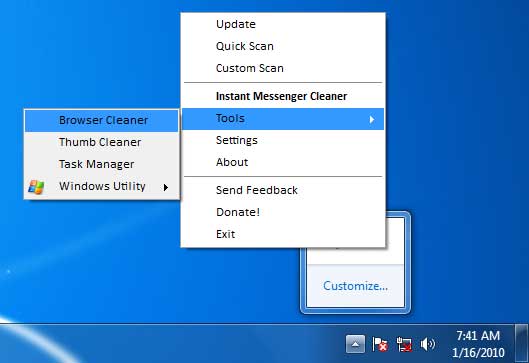Select About from the menu
Image resolution: width=529 pixels, height=363 pixels.
[283, 162]
